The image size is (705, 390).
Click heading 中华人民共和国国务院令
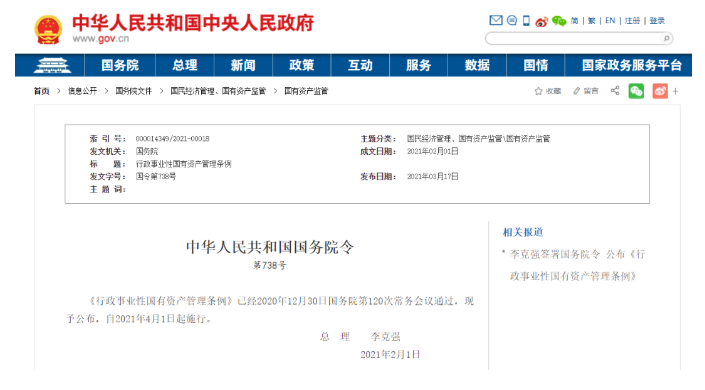coord(270,247)
